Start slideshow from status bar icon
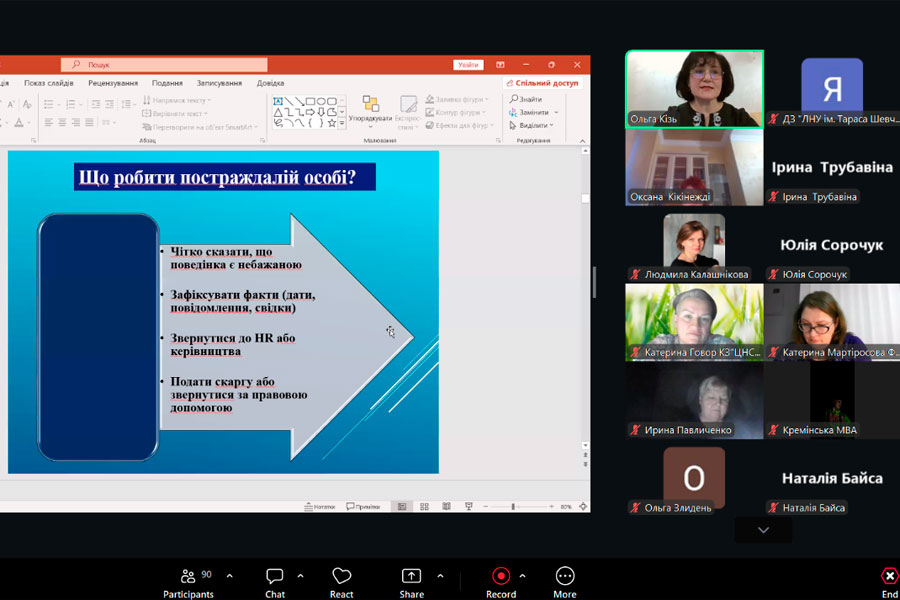 (468, 507)
